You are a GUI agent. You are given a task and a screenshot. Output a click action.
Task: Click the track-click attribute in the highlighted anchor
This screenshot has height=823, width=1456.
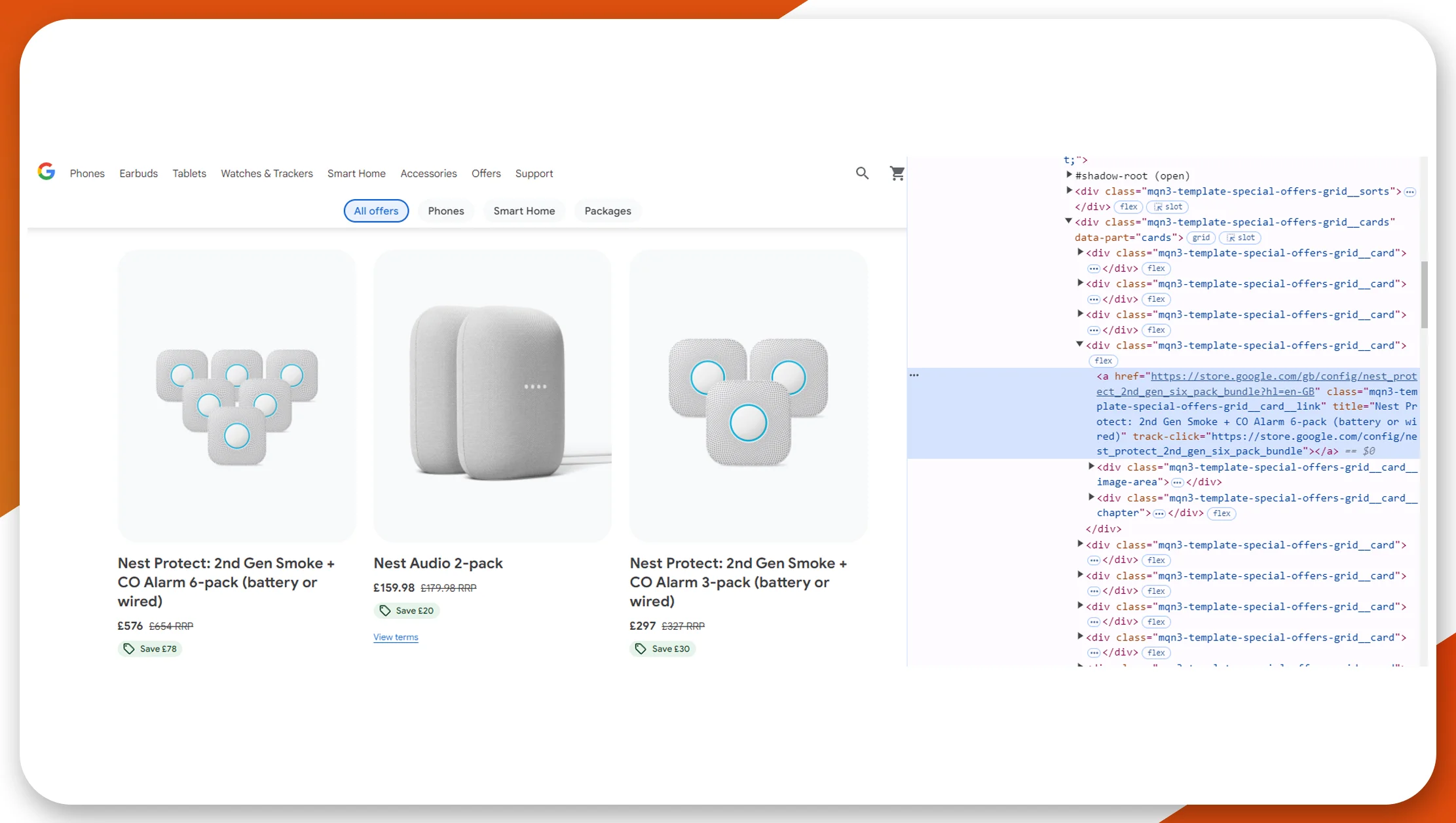click(1168, 437)
